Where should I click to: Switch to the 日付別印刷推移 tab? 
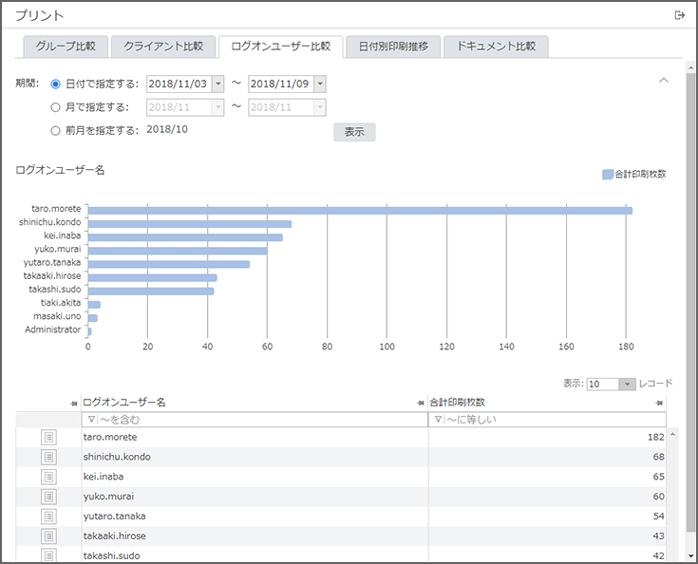pyautogui.click(x=393, y=47)
